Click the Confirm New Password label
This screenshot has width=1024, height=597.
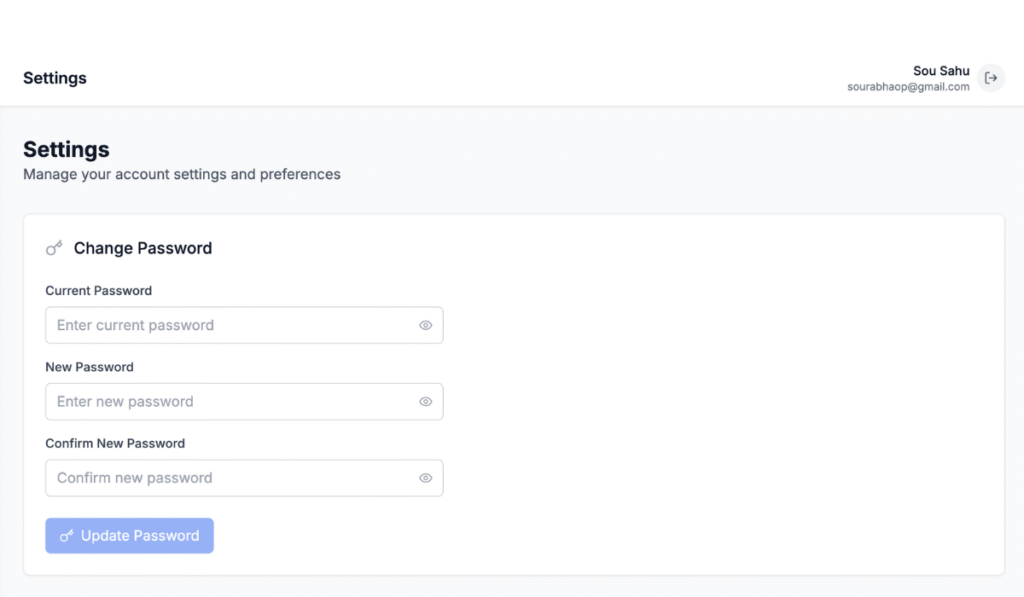pos(115,443)
